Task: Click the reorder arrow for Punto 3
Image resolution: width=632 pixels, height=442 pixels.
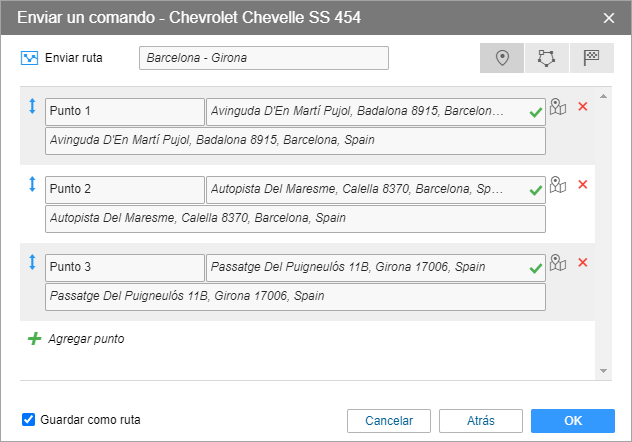Action: (x=32, y=263)
